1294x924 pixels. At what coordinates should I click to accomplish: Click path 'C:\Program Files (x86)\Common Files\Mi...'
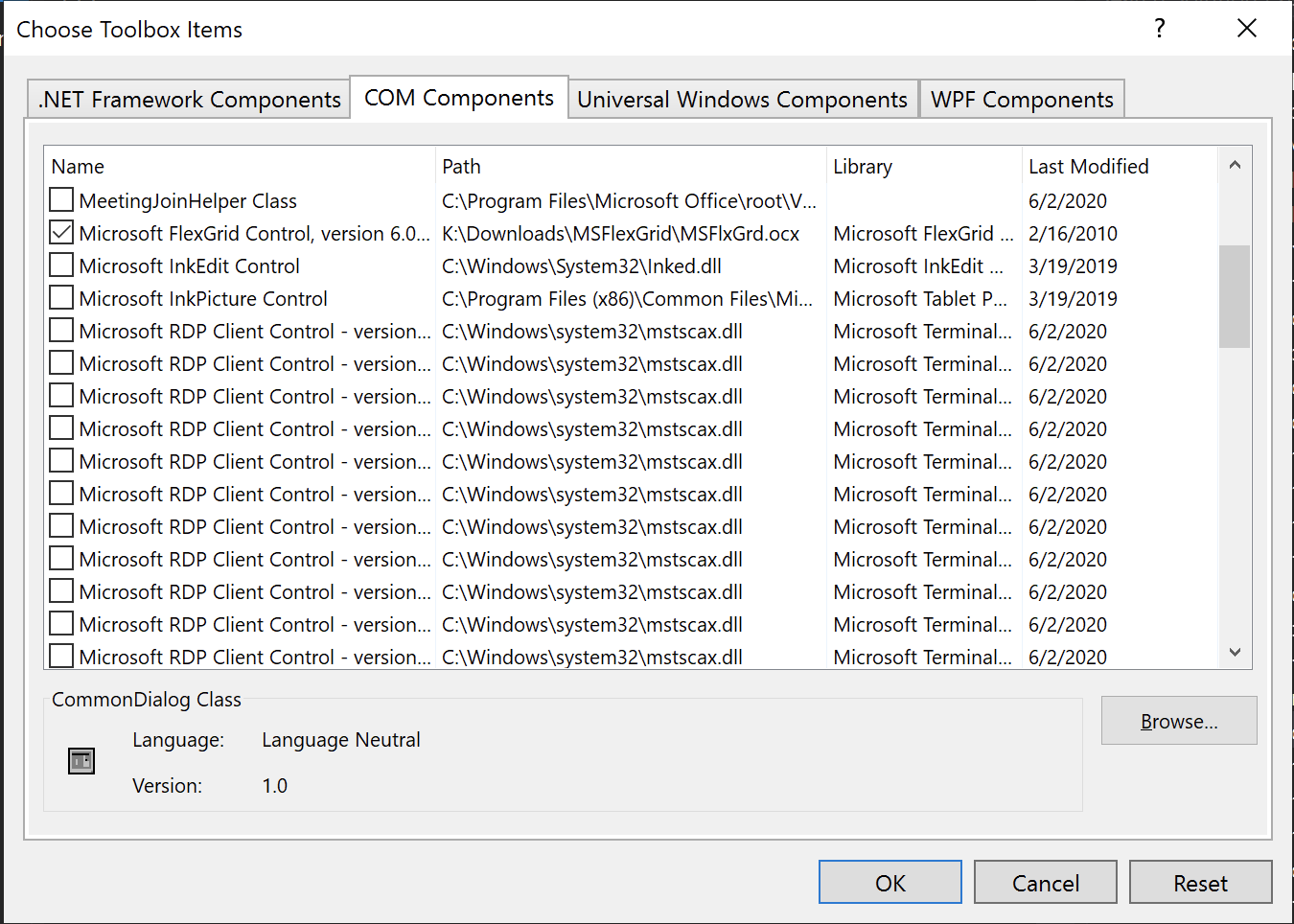click(627, 298)
